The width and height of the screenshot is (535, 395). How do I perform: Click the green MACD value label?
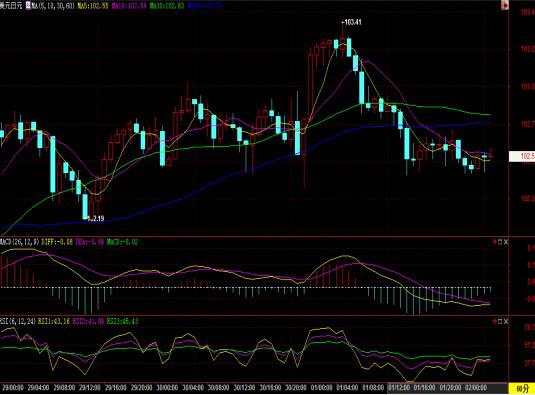click(122, 242)
